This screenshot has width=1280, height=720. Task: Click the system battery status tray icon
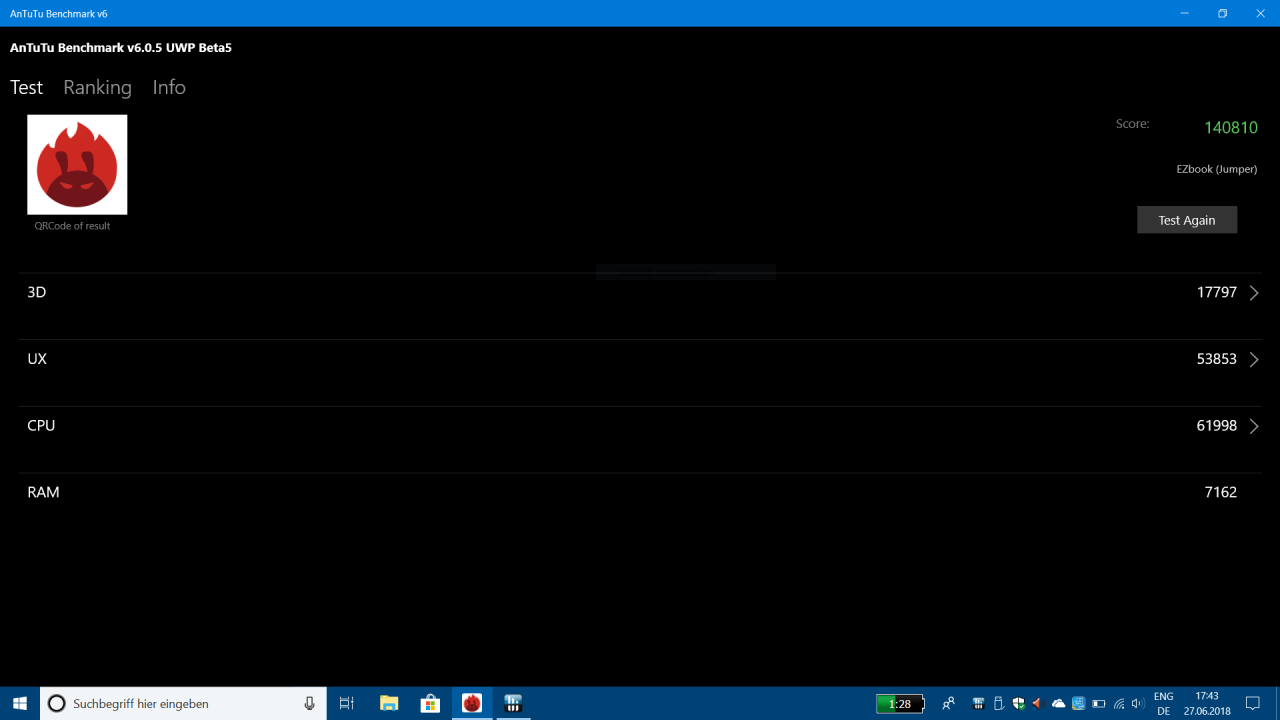[1099, 704]
